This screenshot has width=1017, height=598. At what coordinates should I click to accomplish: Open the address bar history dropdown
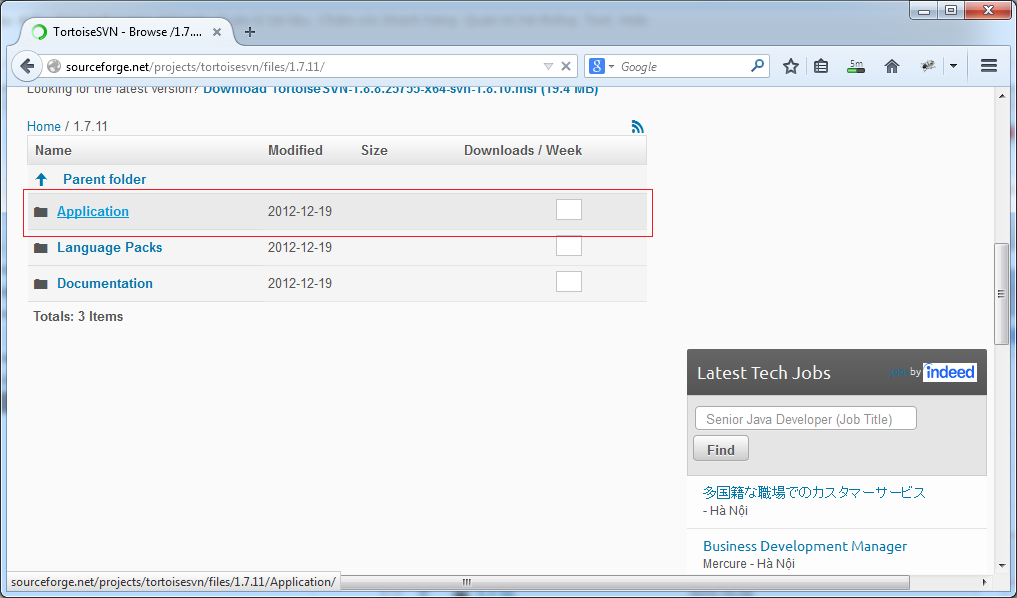(548, 66)
